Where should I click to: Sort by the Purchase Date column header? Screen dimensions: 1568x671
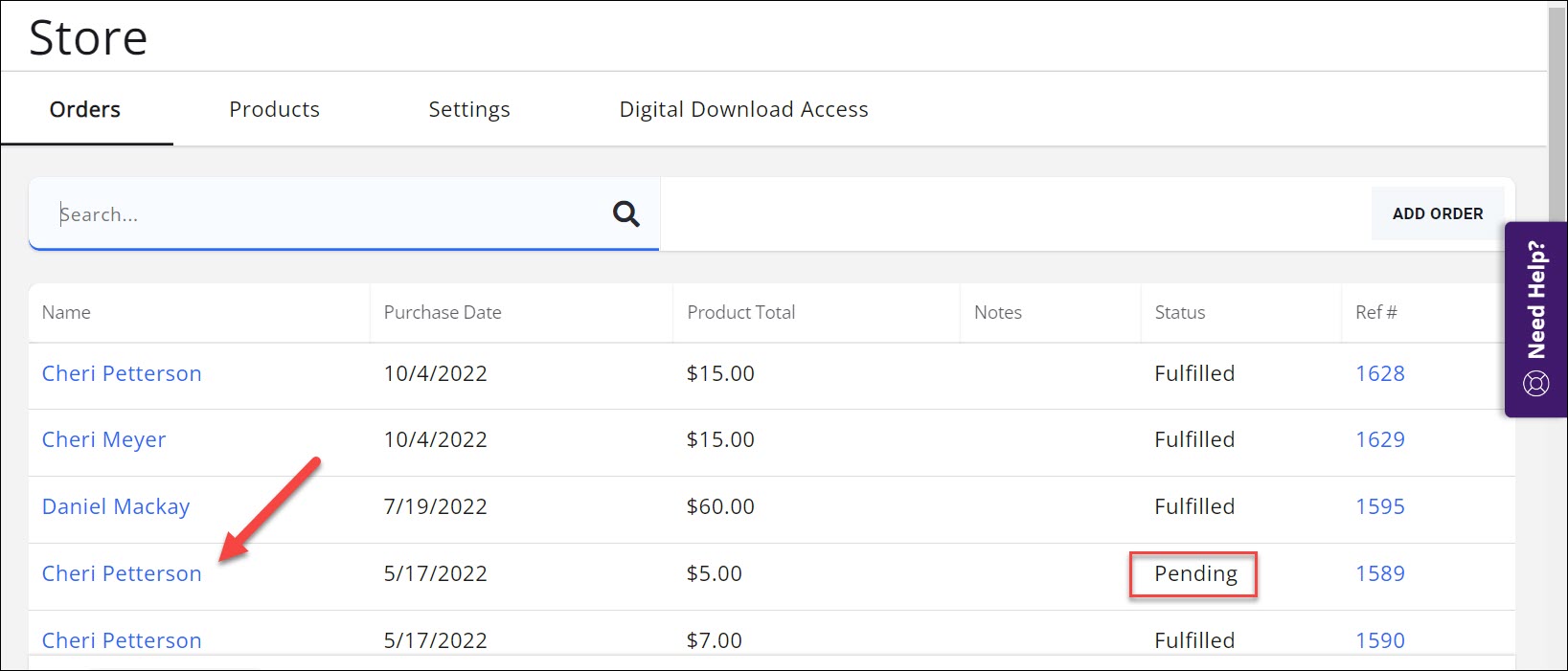click(x=442, y=312)
